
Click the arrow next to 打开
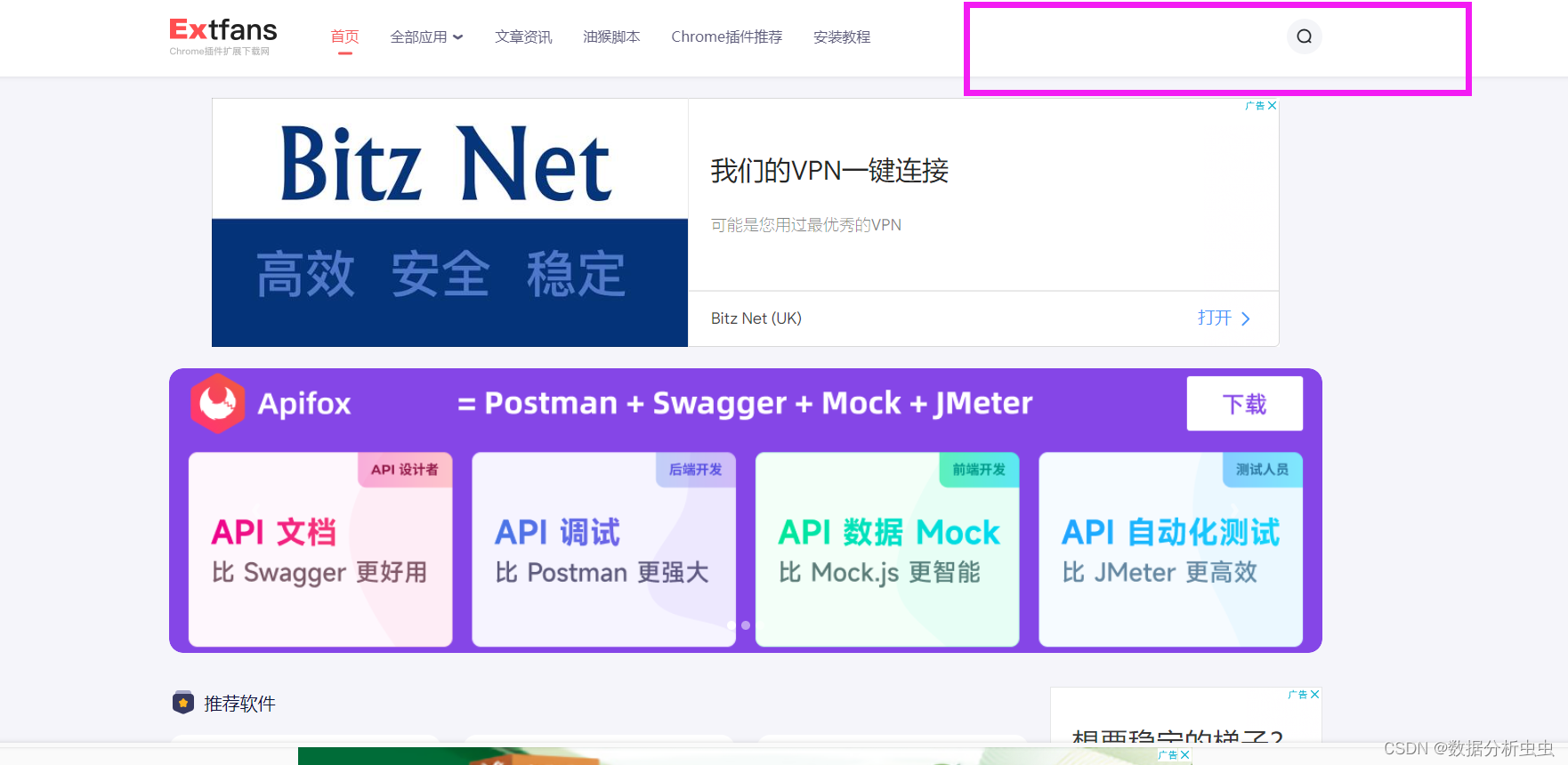[1246, 318]
